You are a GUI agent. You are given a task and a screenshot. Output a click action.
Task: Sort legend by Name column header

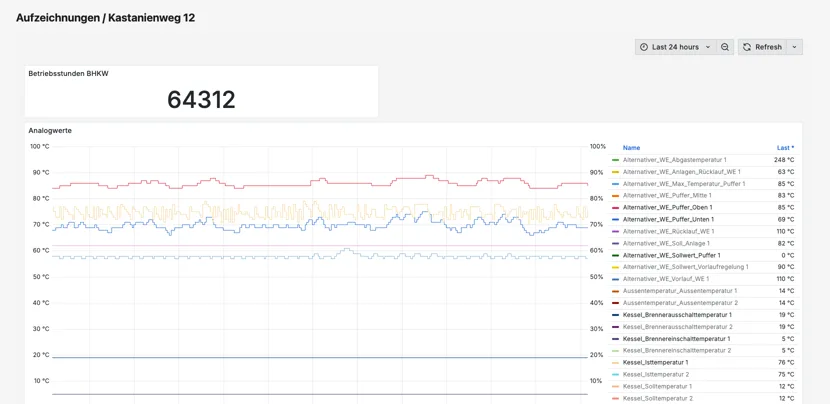631,148
